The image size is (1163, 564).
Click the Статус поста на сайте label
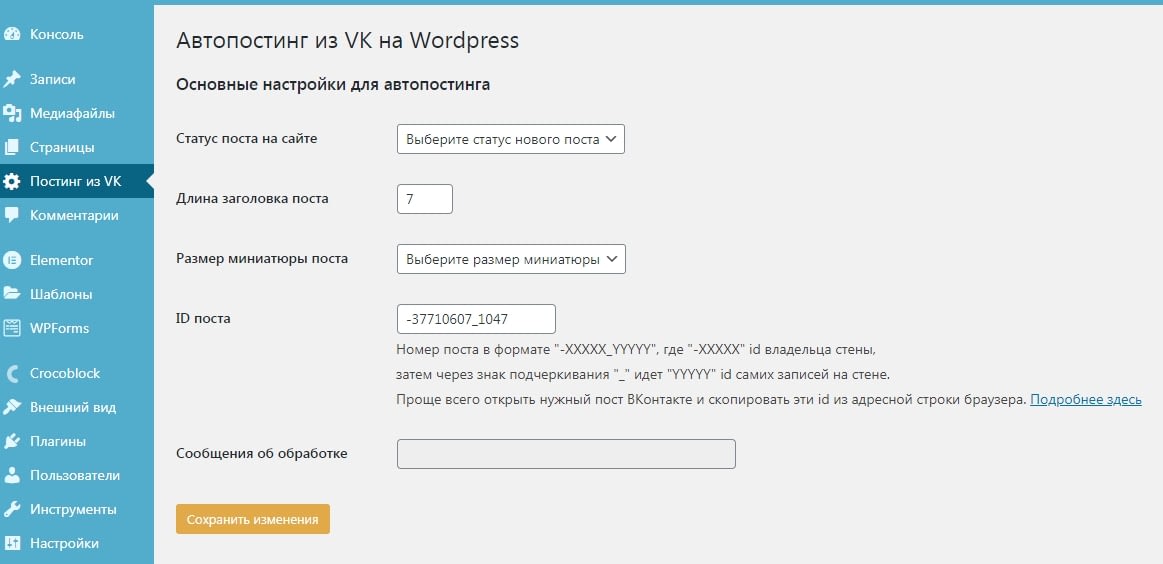click(x=247, y=138)
